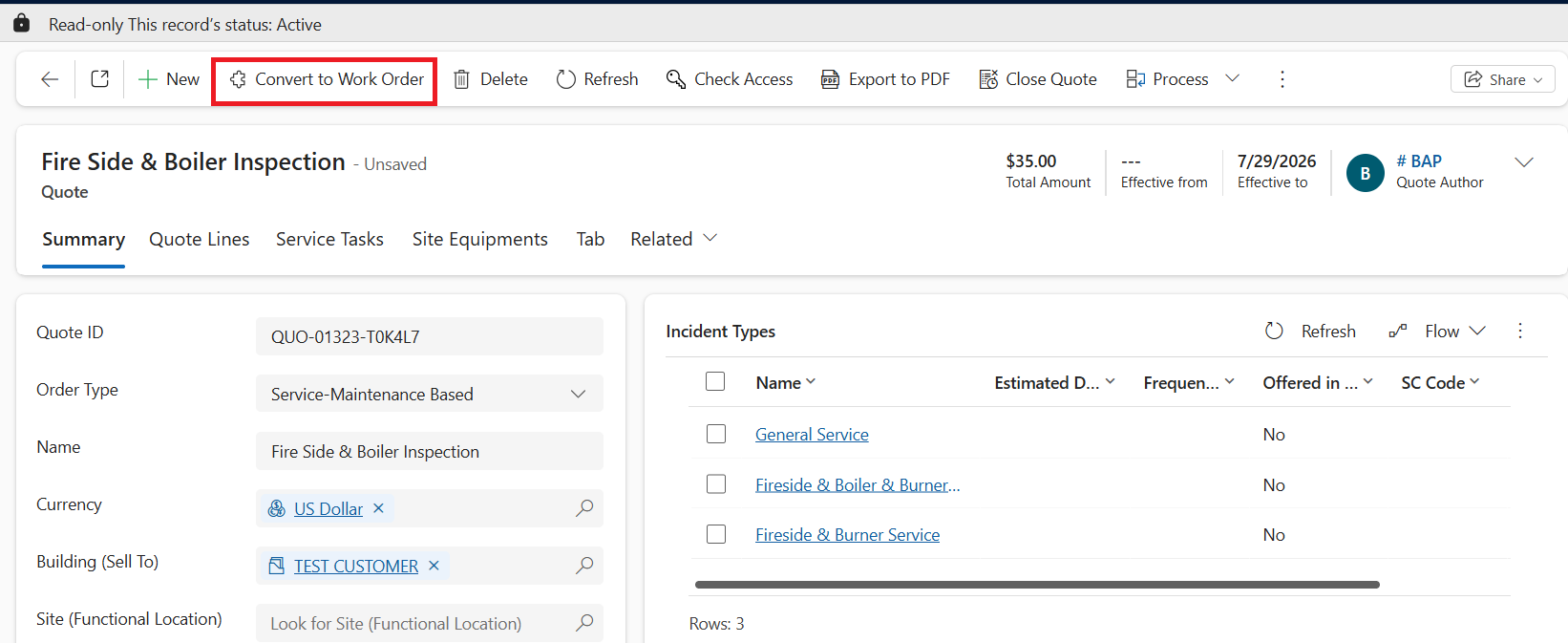Image resolution: width=1568 pixels, height=643 pixels.
Task: Open Incident Types more commands menu
Action: tap(1520, 331)
